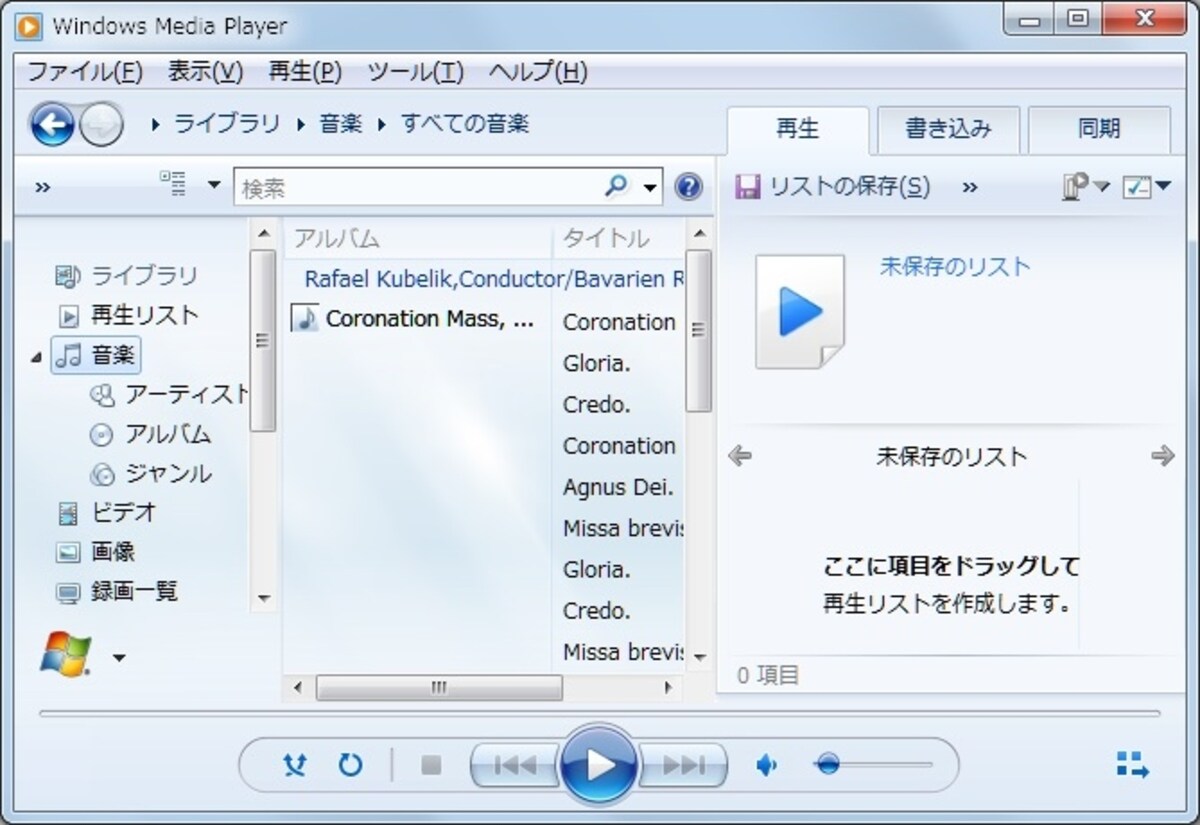Sort by the タイトル column header
This screenshot has width=1200, height=825.
coord(618,238)
